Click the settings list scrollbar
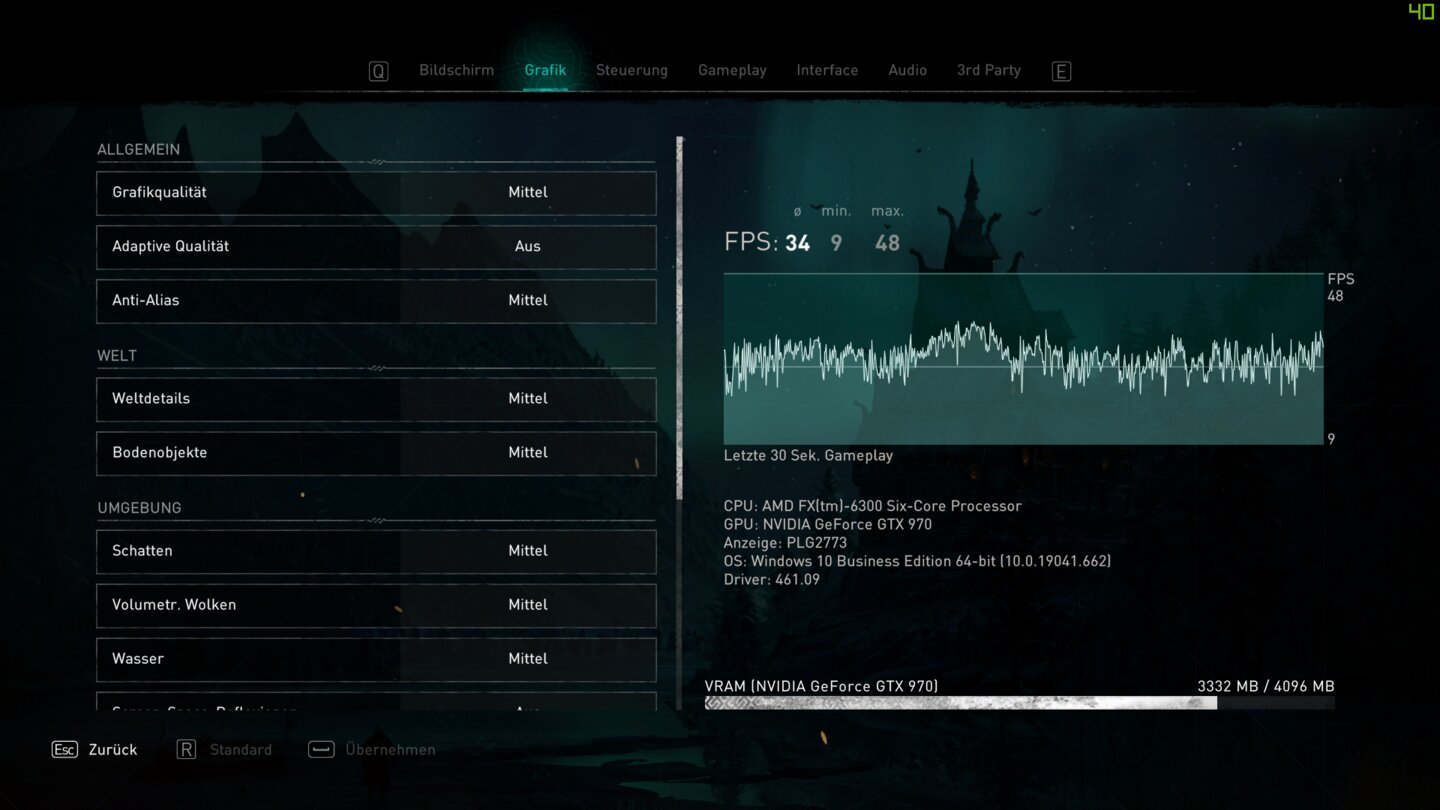 [680, 318]
